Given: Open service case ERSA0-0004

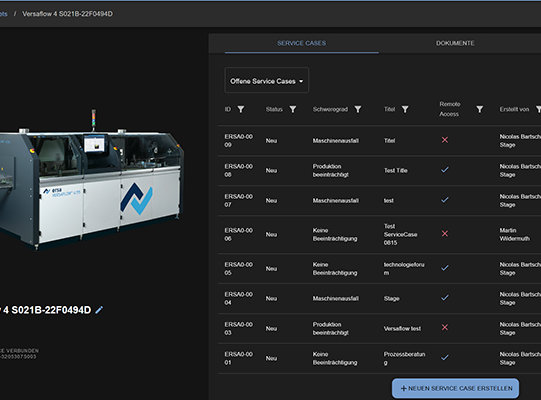Looking at the screenshot, I should (x=238, y=298).
